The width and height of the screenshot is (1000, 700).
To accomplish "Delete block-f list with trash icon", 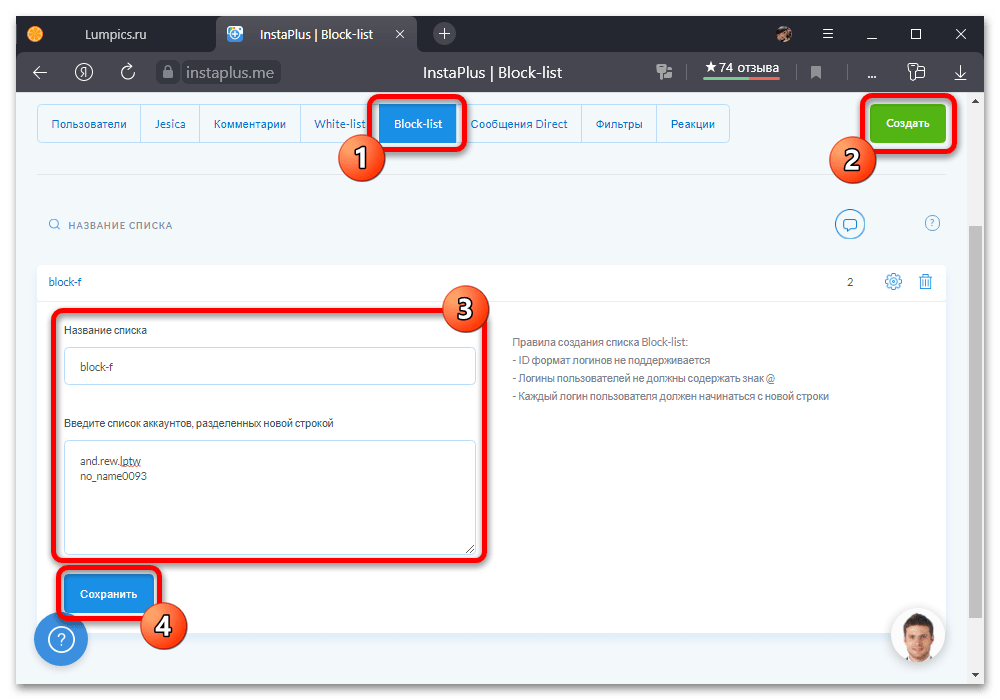I will [925, 282].
